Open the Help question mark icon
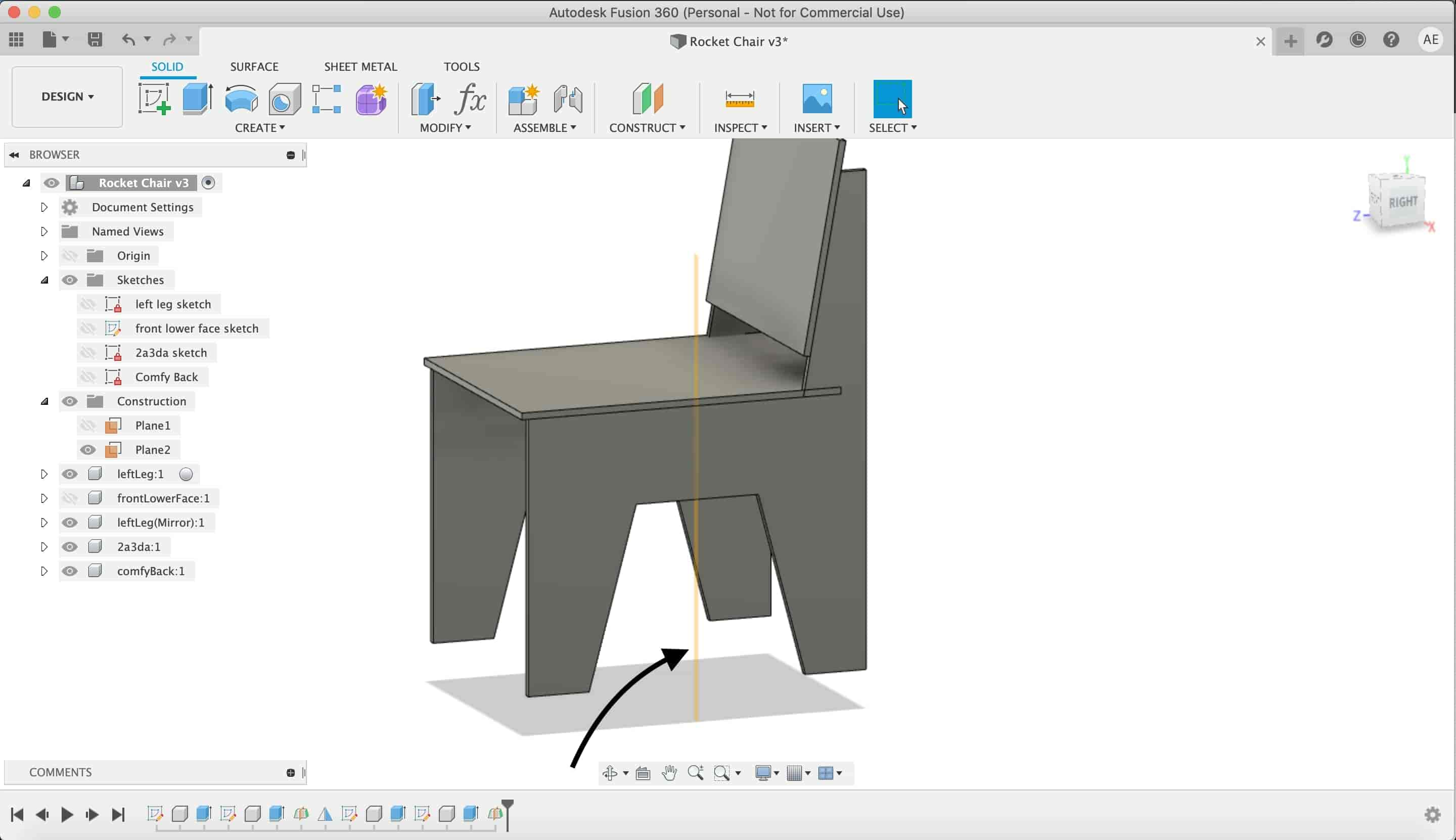 tap(1391, 39)
